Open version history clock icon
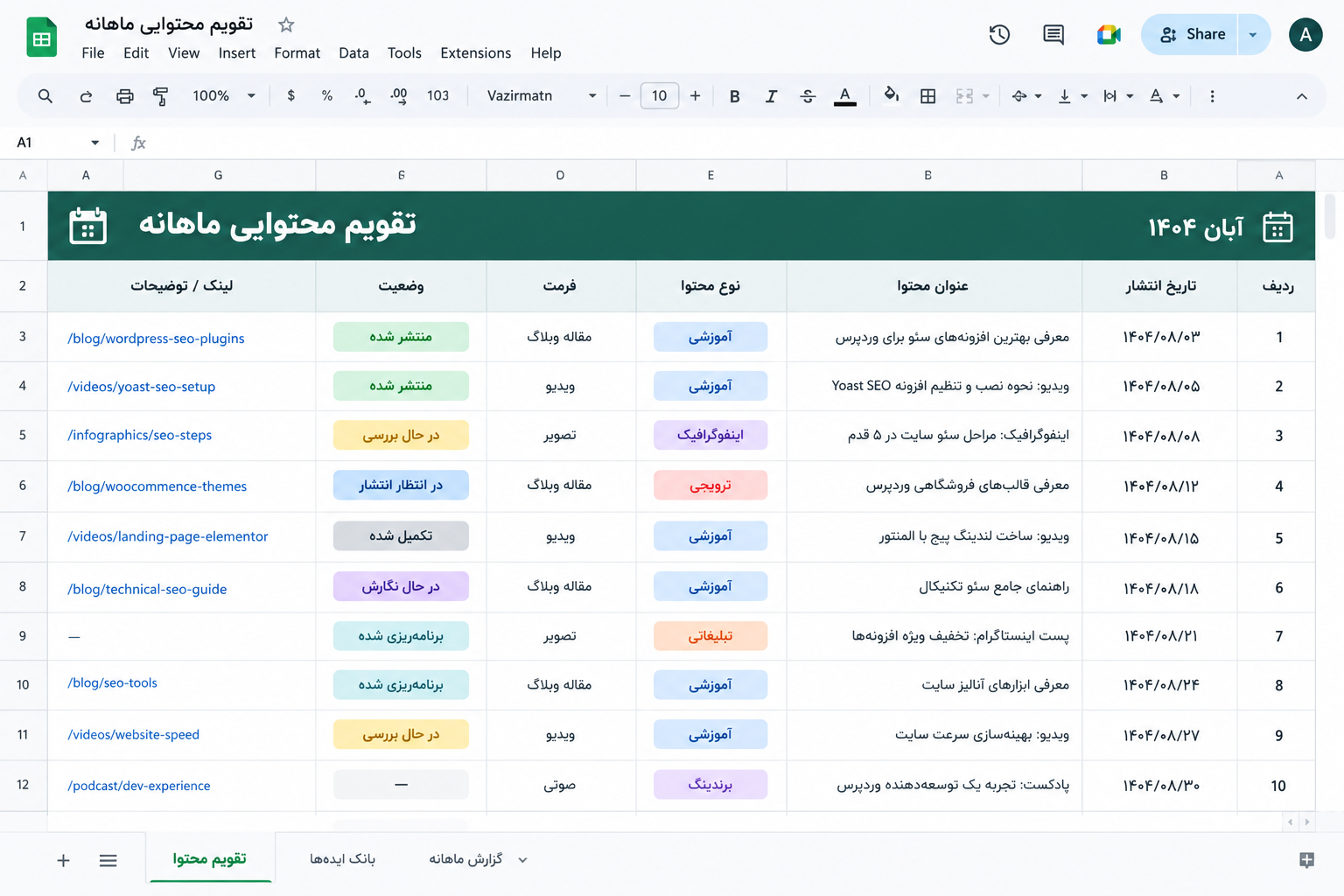The image size is (1344, 896). (x=999, y=35)
